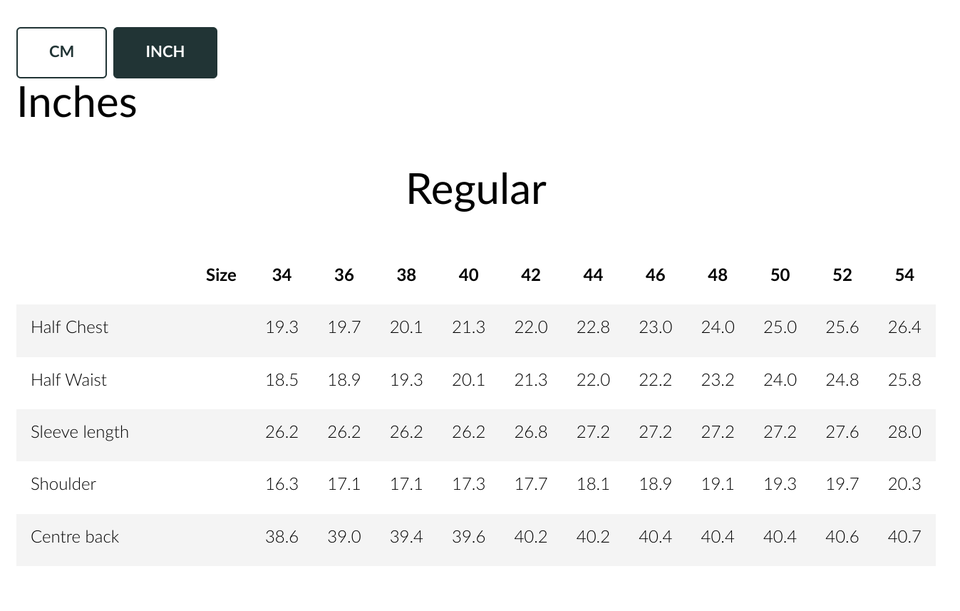
Task: Click the Half Waist row label
Action: 69,380
